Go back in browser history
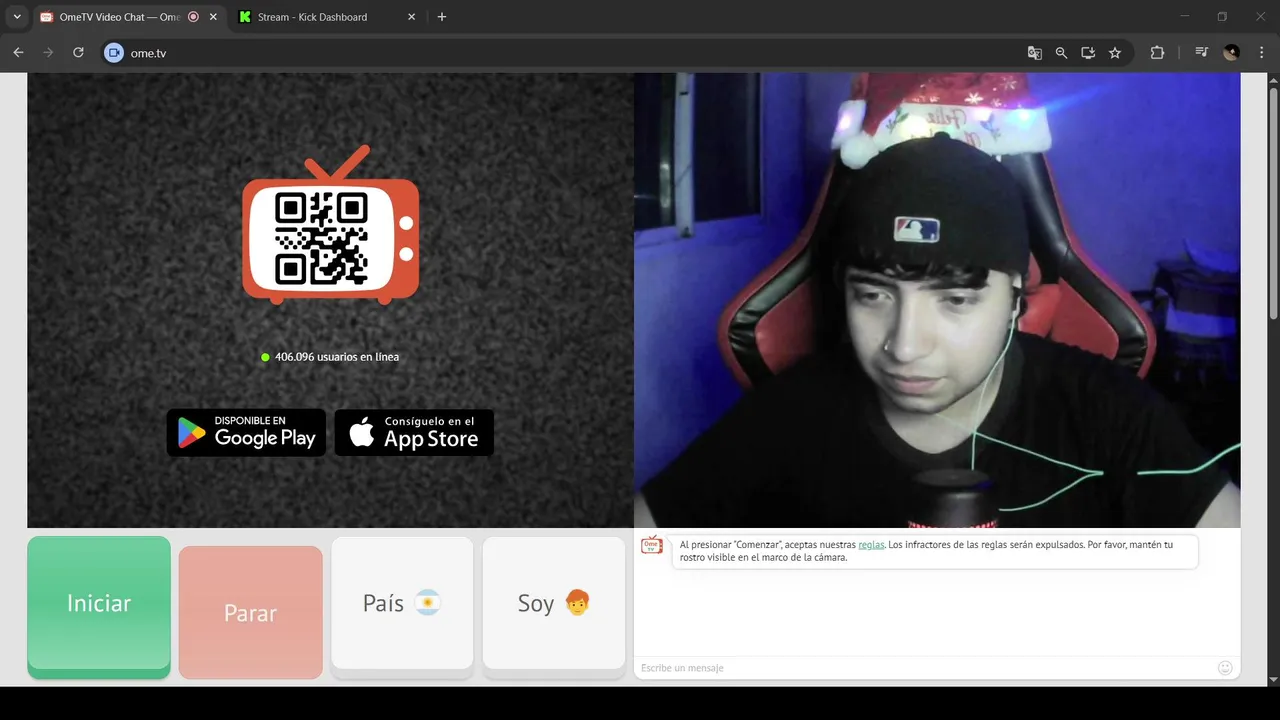This screenshot has height=720, width=1280. 18,53
